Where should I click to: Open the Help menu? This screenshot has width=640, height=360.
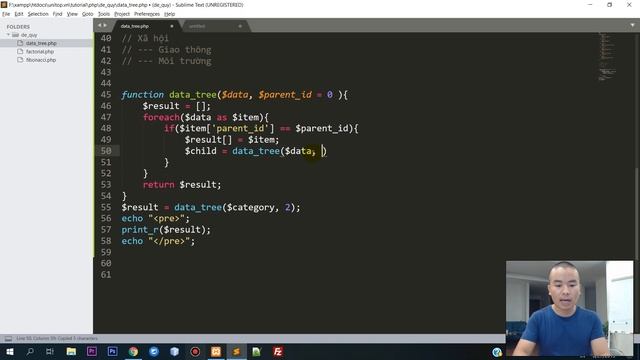tap(169, 14)
